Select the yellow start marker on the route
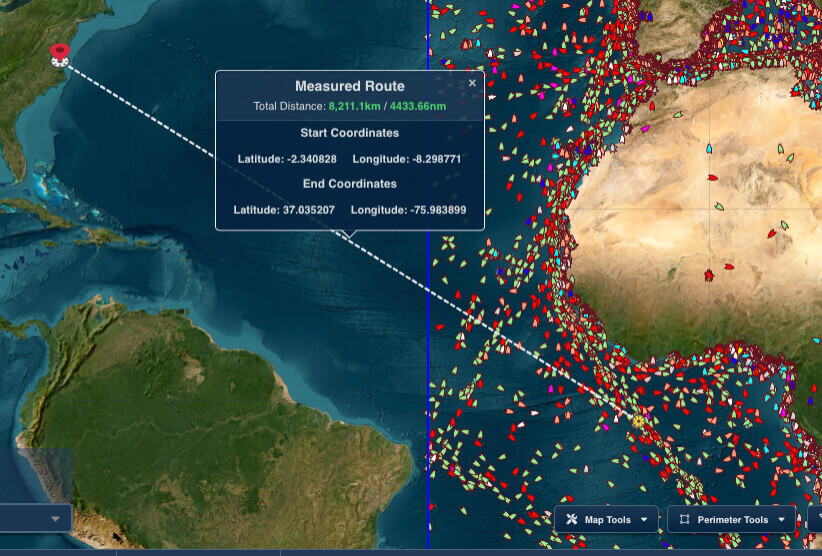The height and width of the screenshot is (556, 822). pyautogui.click(x=638, y=421)
